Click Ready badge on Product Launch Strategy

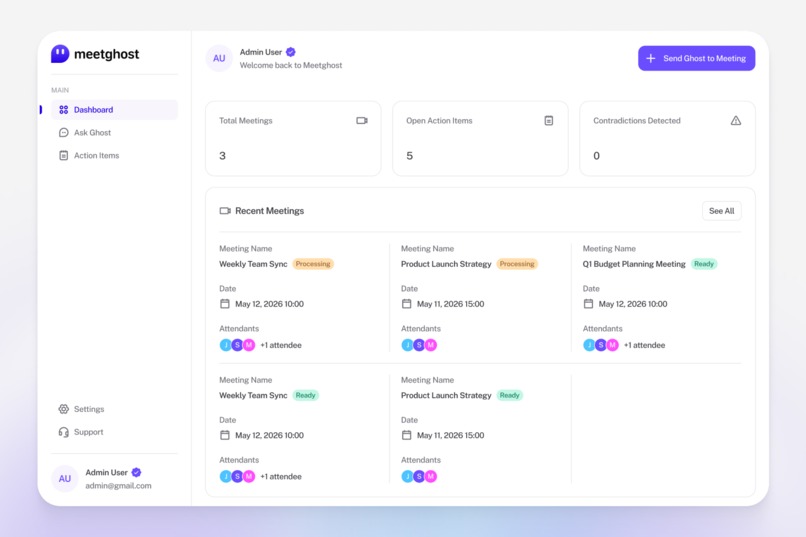509,395
